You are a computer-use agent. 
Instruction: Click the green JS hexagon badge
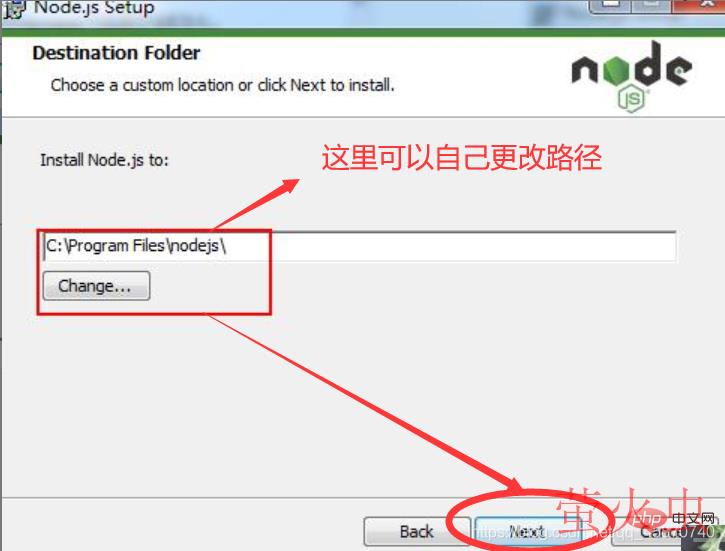tap(632, 99)
